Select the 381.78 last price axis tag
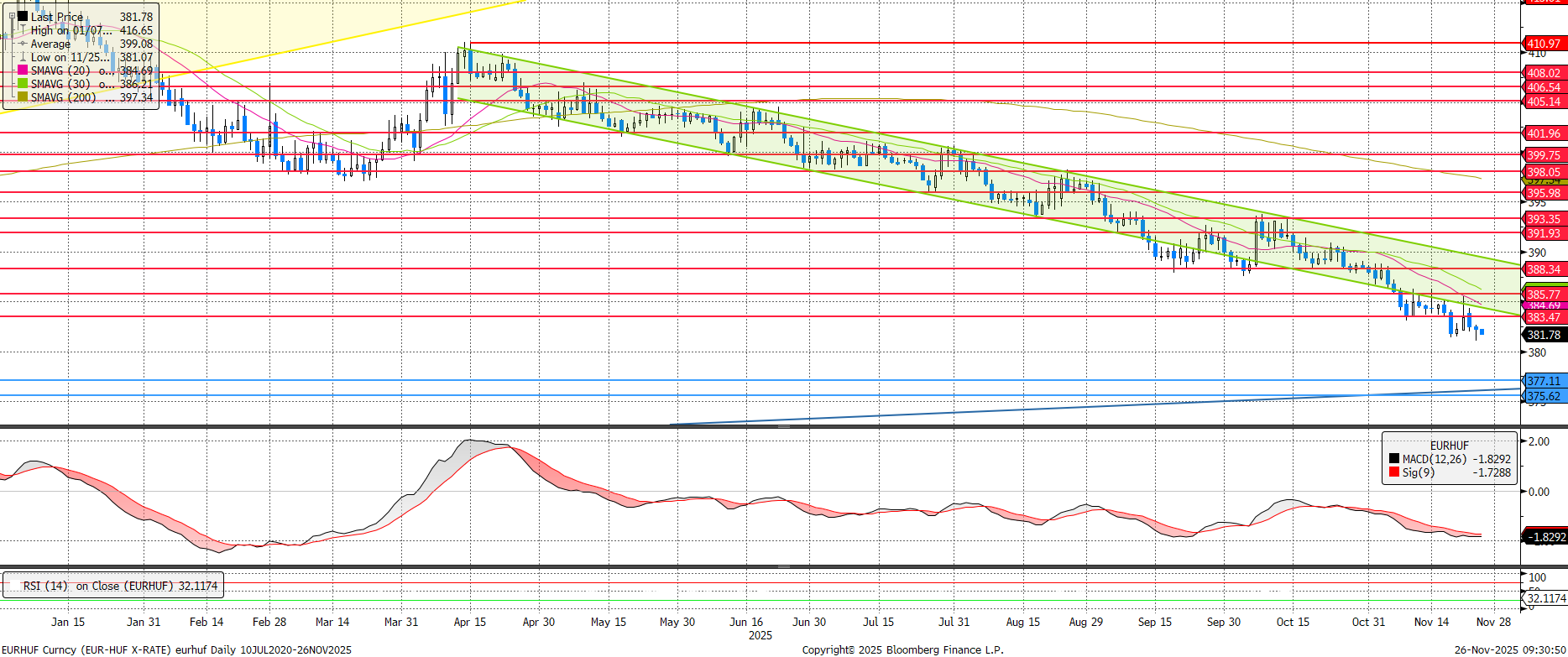Screen dimensions: 1568x657 pos(1543,335)
